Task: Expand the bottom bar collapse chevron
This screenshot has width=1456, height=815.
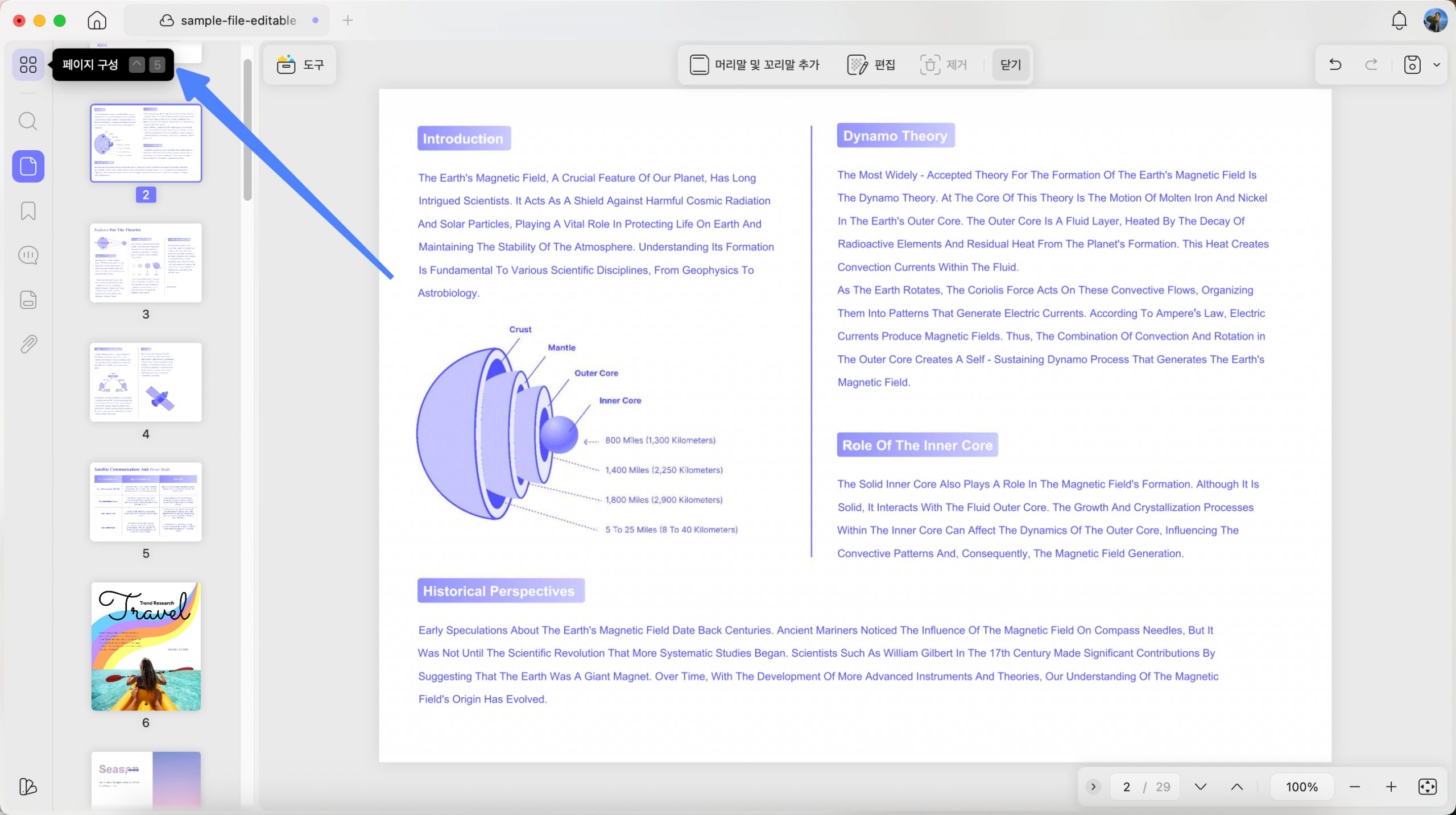Action: pyautogui.click(x=1093, y=787)
